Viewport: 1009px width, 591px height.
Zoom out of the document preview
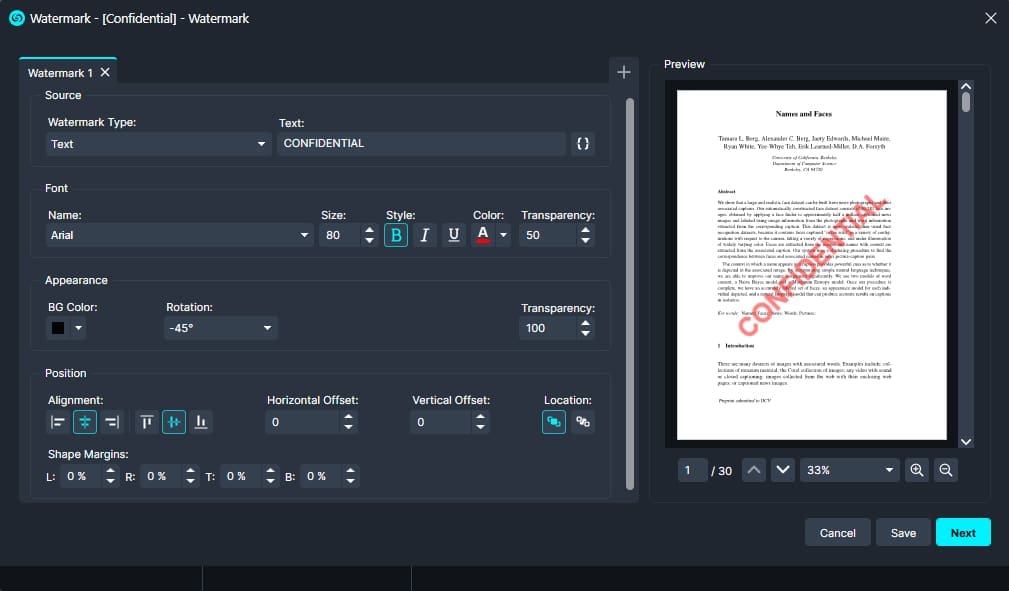point(945,470)
